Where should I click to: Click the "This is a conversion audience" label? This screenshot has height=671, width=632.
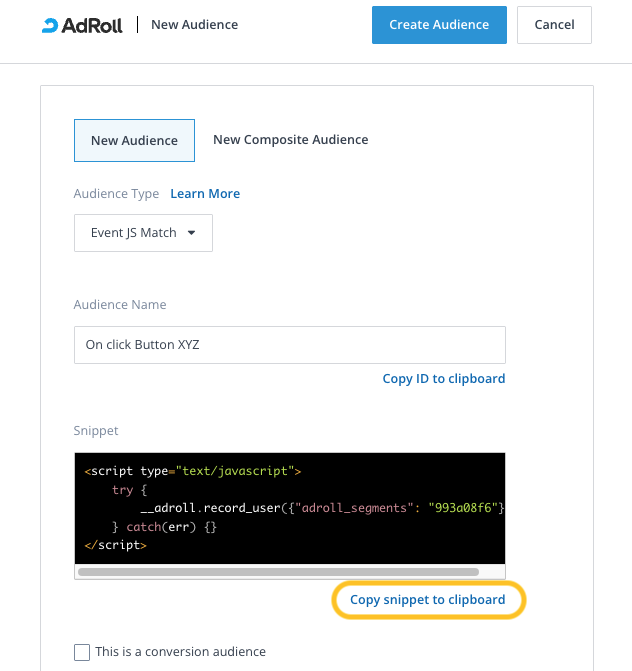[180, 652]
